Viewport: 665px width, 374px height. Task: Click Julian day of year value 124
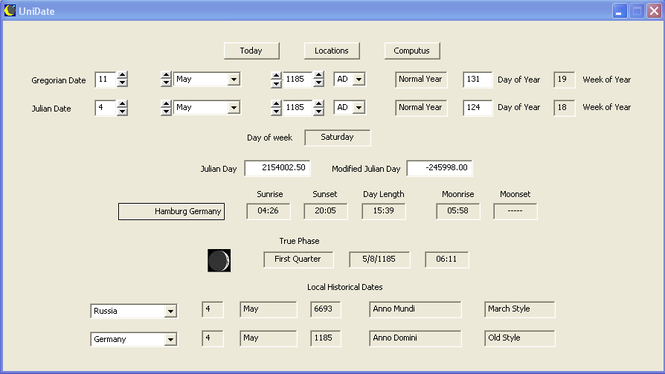coord(478,108)
